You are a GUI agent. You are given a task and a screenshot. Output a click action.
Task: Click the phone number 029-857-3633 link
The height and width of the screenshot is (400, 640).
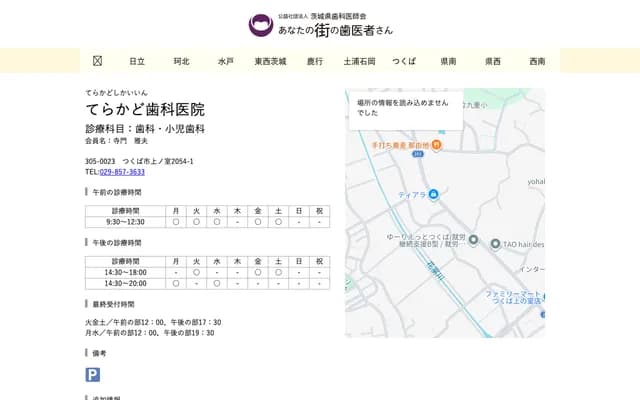point(122,172)
